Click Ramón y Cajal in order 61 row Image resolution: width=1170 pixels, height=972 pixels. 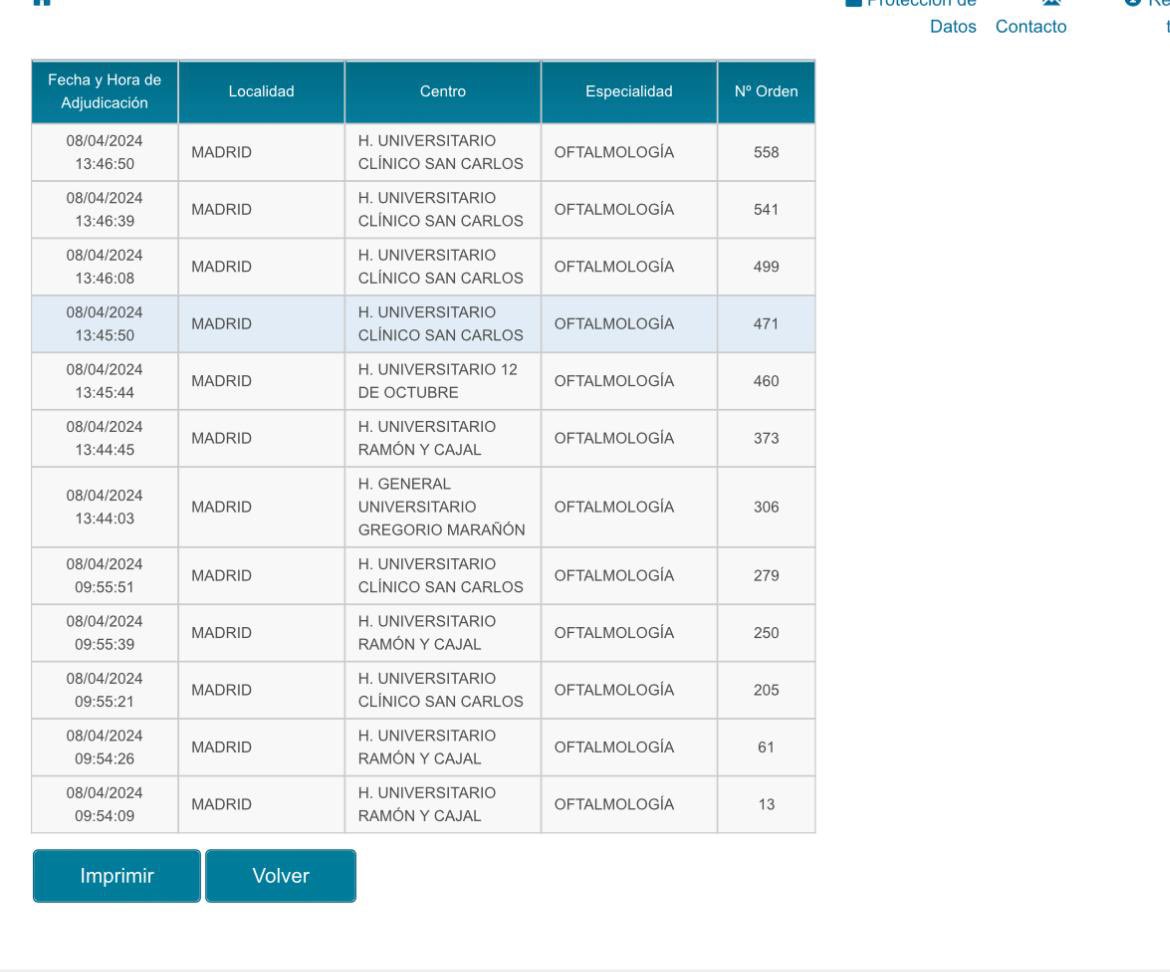(x=442, y=747)
